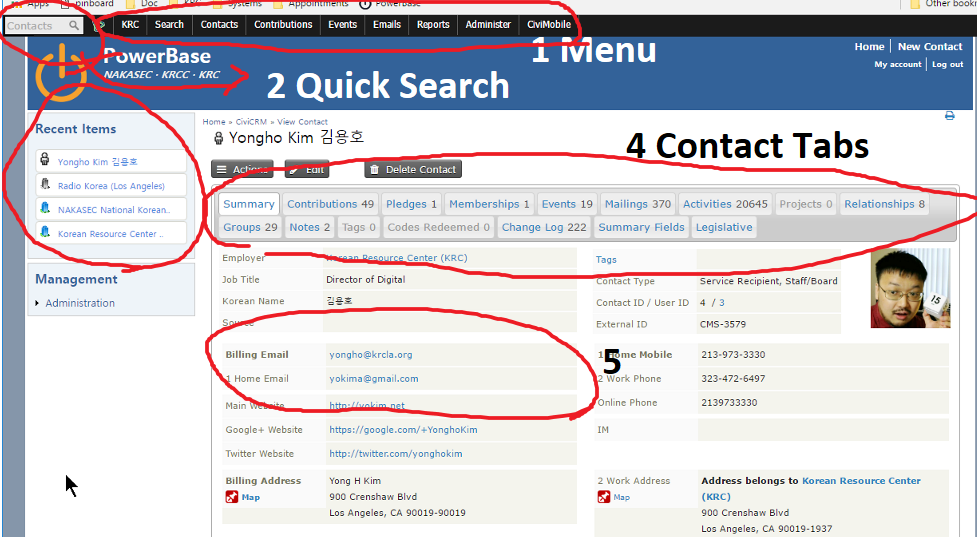This screenshot has height=537, width=977.
Task: Open the CiviMobile menu
Action: 549,25
